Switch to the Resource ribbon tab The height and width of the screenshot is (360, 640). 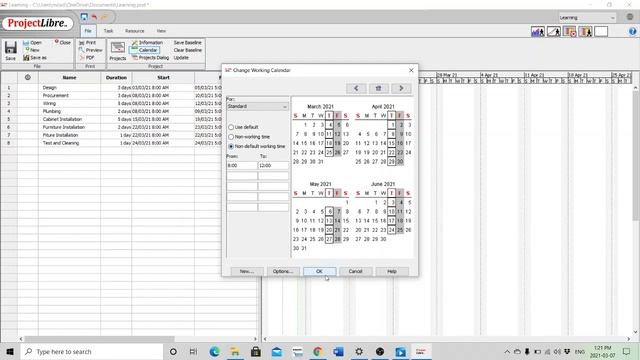pyautogui.click(x=134, y=31)
